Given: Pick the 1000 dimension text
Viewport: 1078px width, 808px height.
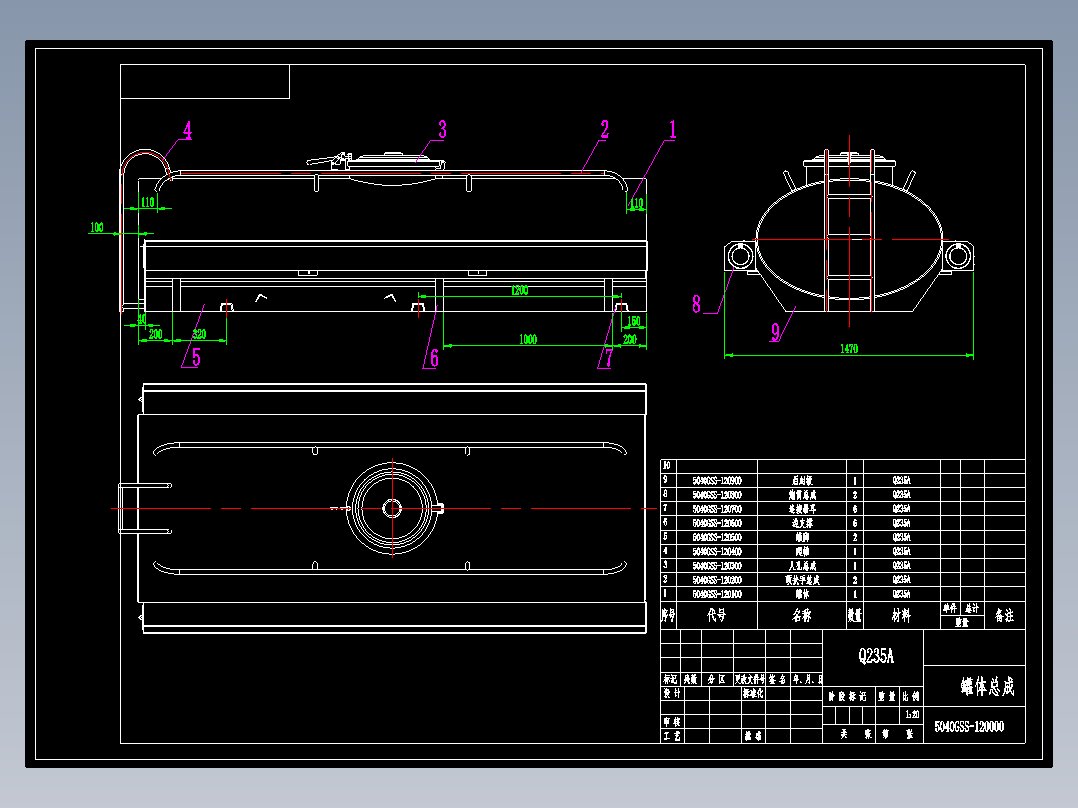Looking at the screenshot, I should 528,339.
